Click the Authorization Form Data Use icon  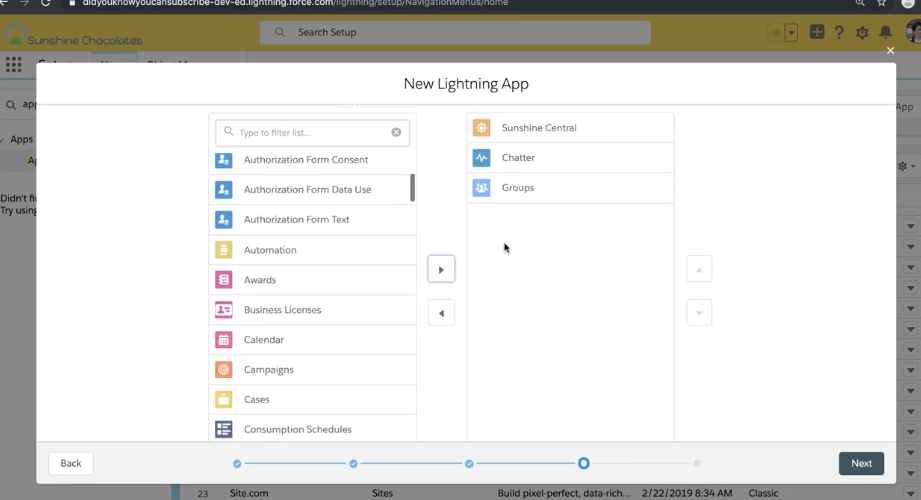click(x=223, y=190)
